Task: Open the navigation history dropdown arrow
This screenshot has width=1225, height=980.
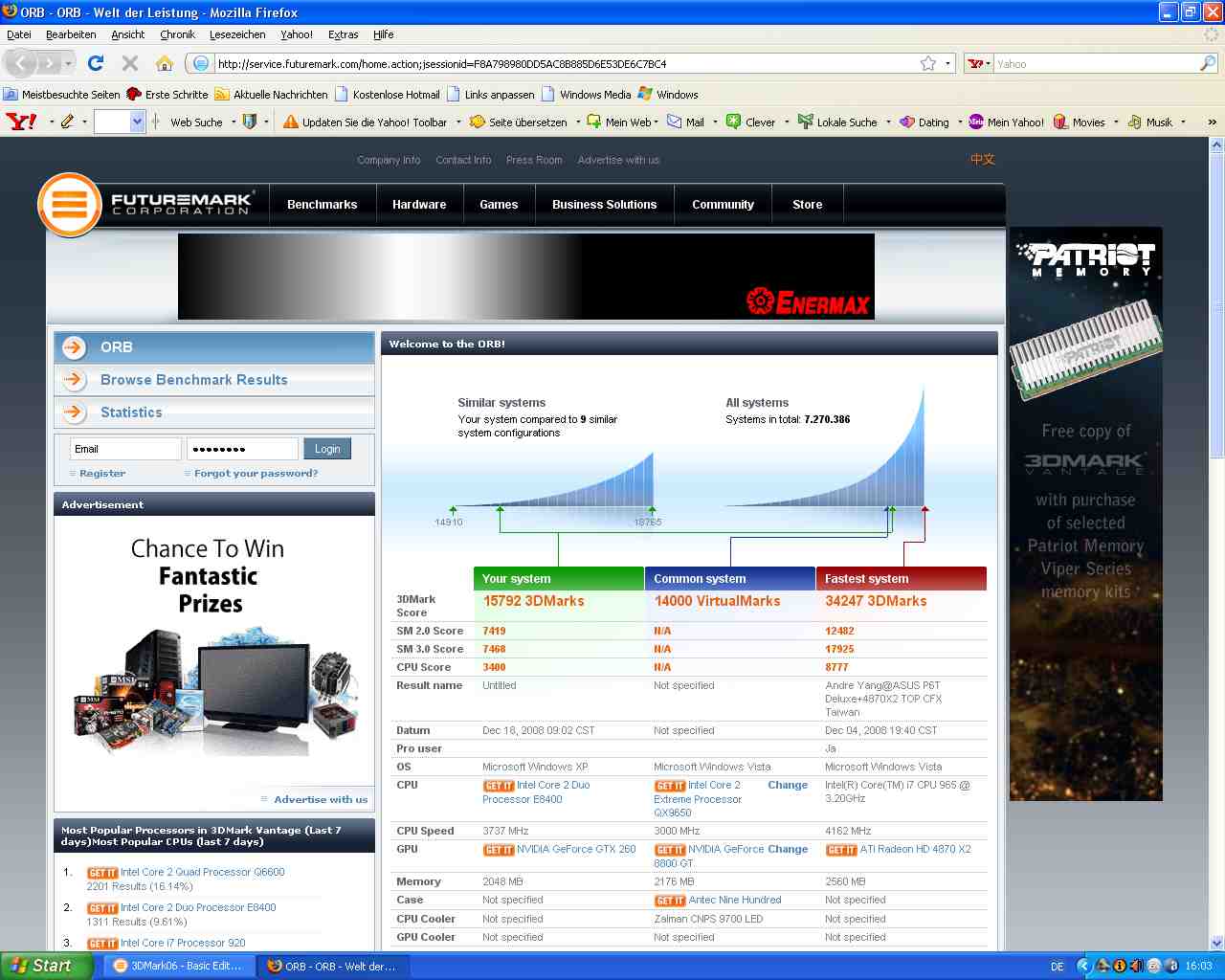Action: (68, 64)
